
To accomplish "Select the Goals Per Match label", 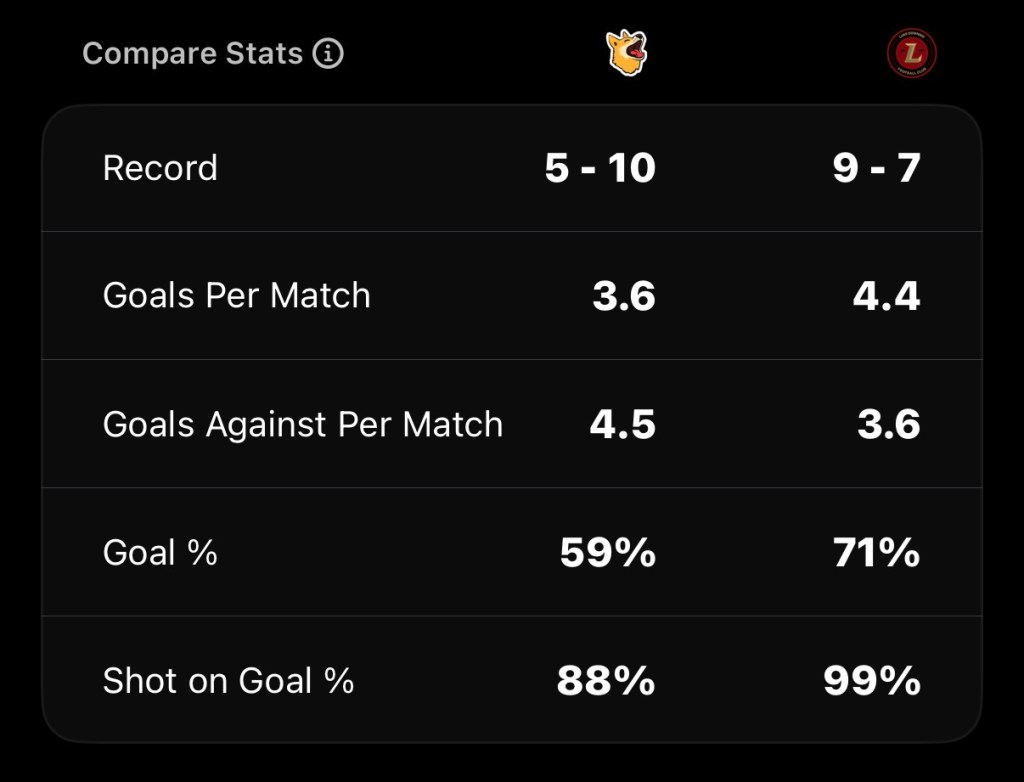I will (236, 296).
